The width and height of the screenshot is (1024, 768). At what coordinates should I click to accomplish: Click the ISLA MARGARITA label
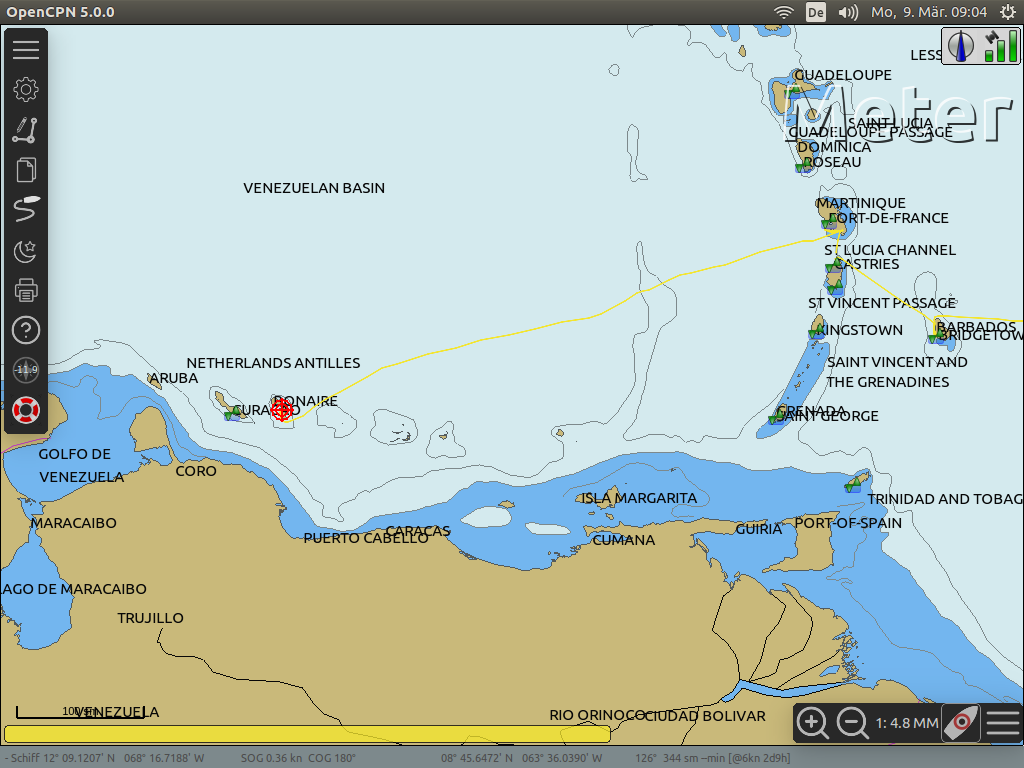coord(639,498)
